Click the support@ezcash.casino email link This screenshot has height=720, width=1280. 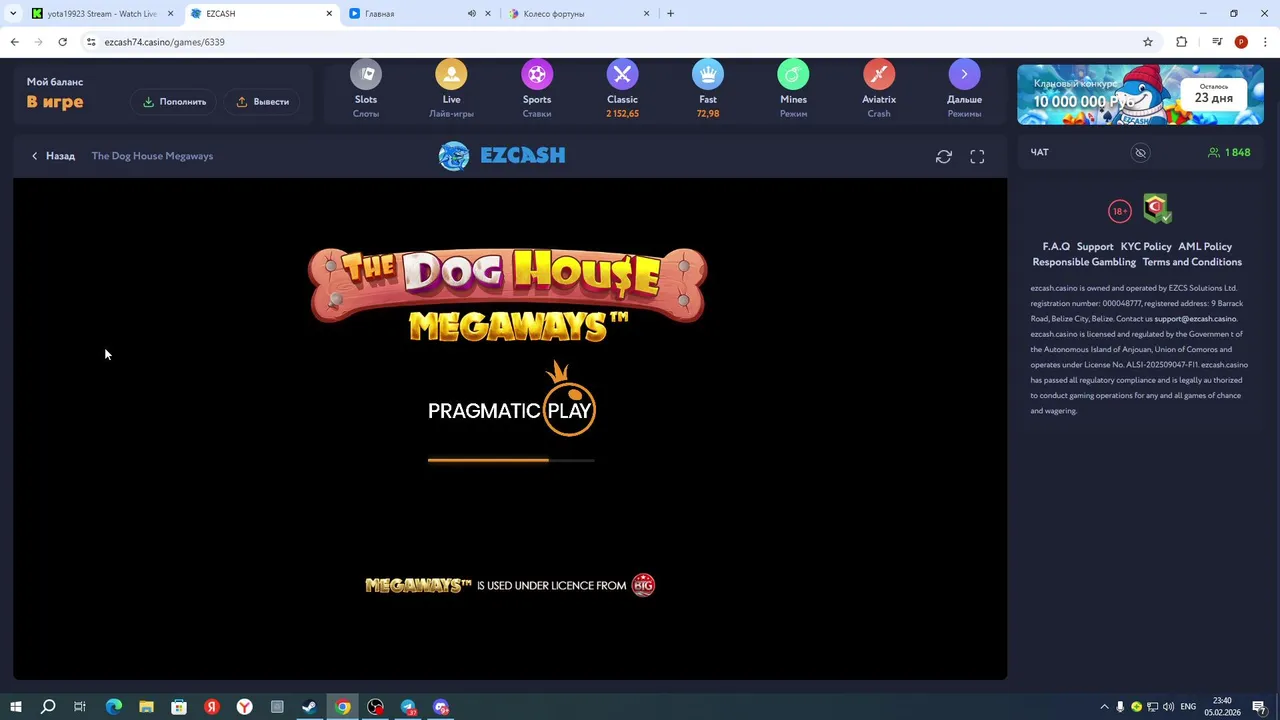(x=1195, y=319)
